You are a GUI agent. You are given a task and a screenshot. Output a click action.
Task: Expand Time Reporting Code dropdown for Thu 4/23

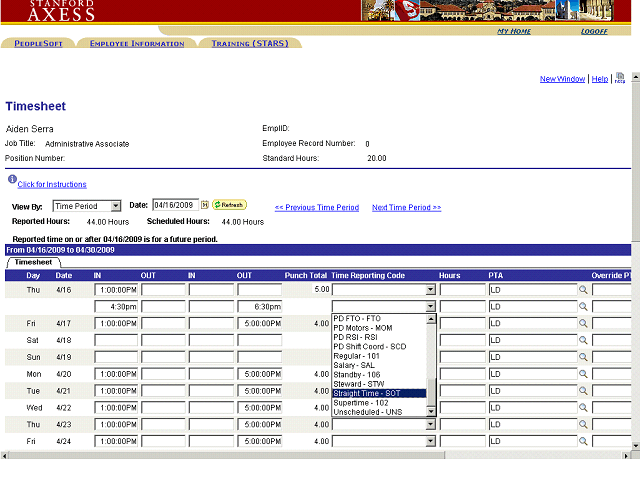(431, 425)
